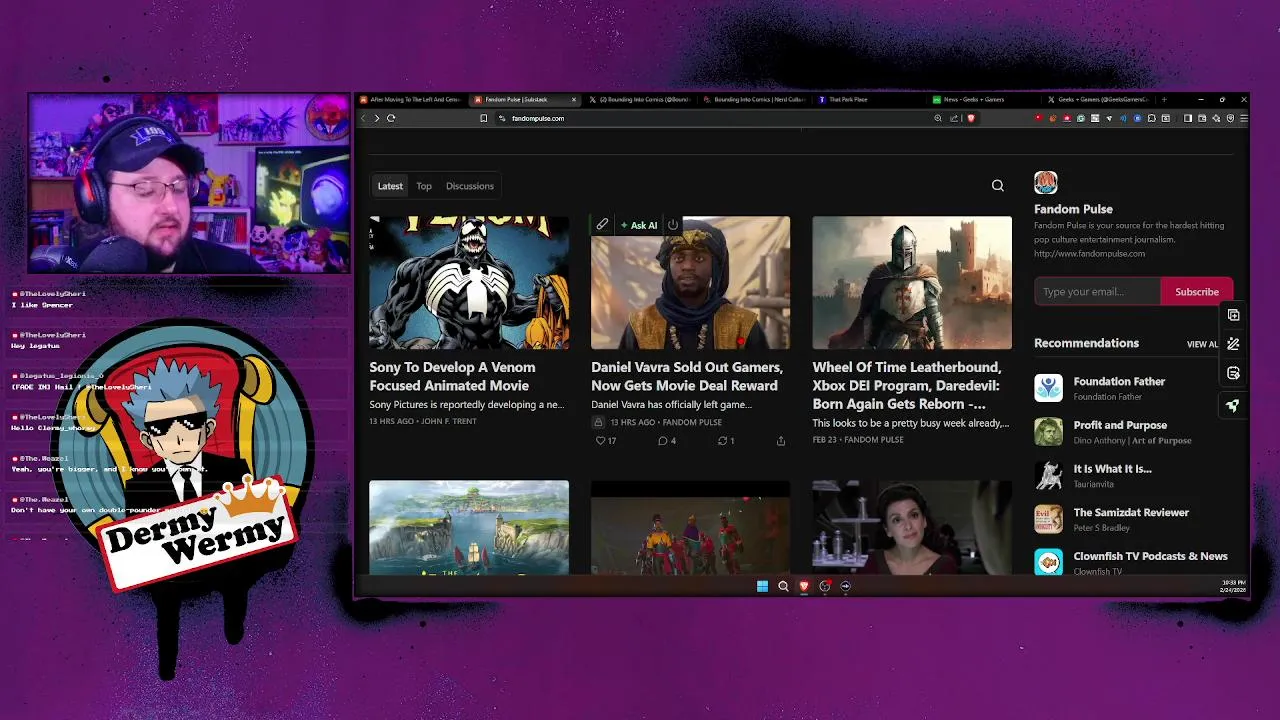Click the magic pen floating side icon
The image size is (1280, 720).
click(x=1233, y=344)
